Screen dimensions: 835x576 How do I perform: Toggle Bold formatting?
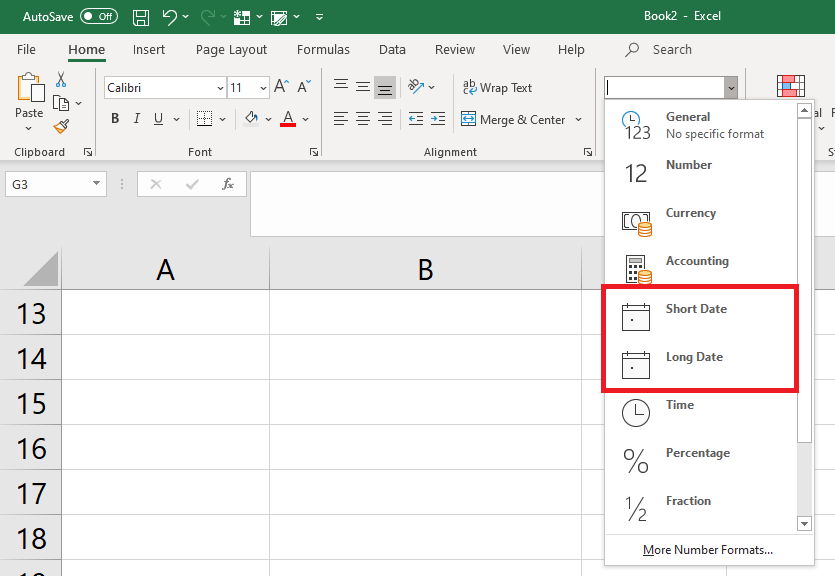pyautogui.click(x=115, y=119)
